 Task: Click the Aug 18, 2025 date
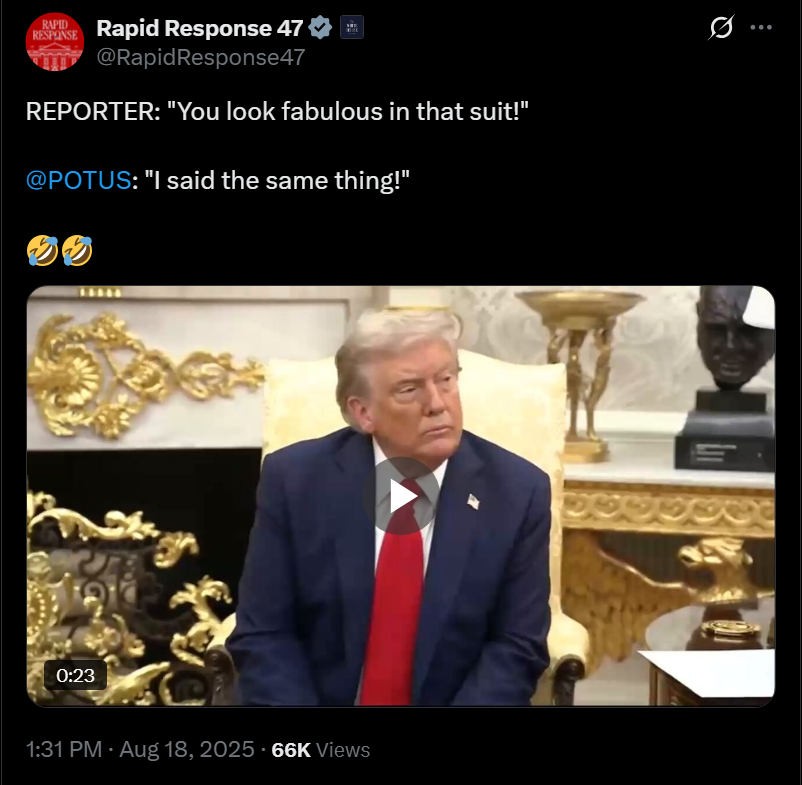[187, 750]
